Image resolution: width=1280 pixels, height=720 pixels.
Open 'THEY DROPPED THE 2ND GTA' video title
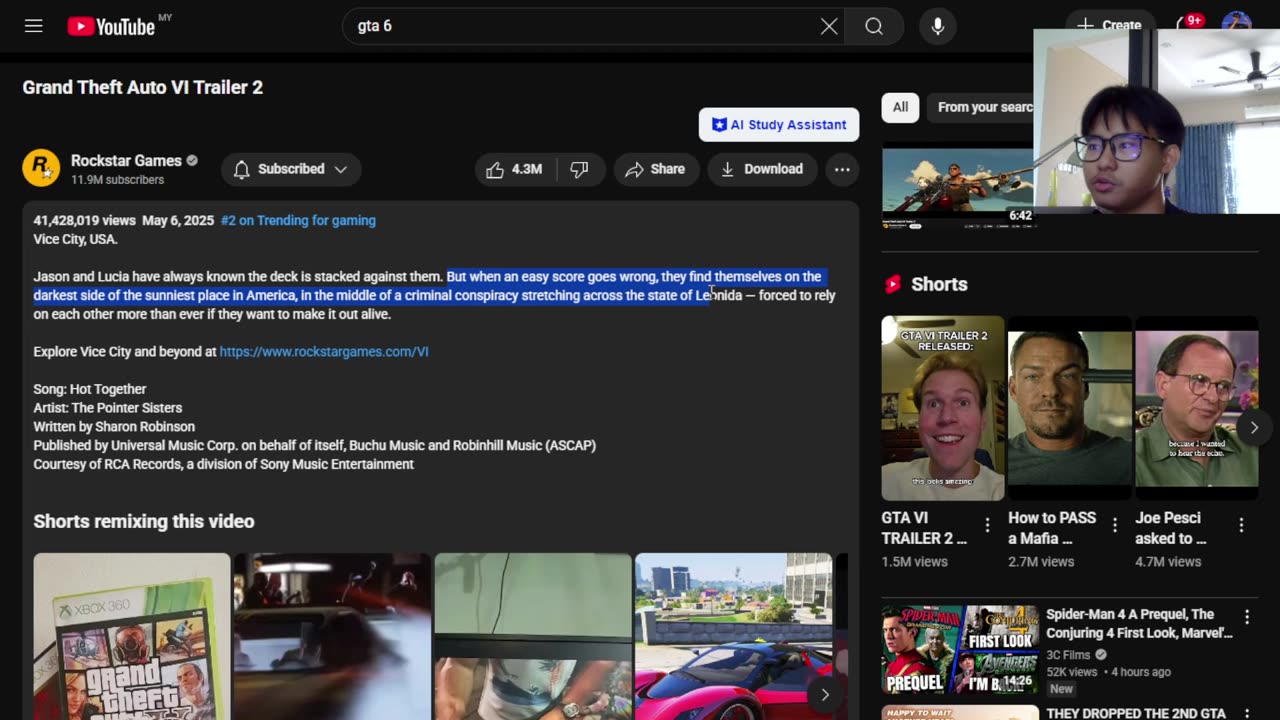click(x=1136, y=713)
